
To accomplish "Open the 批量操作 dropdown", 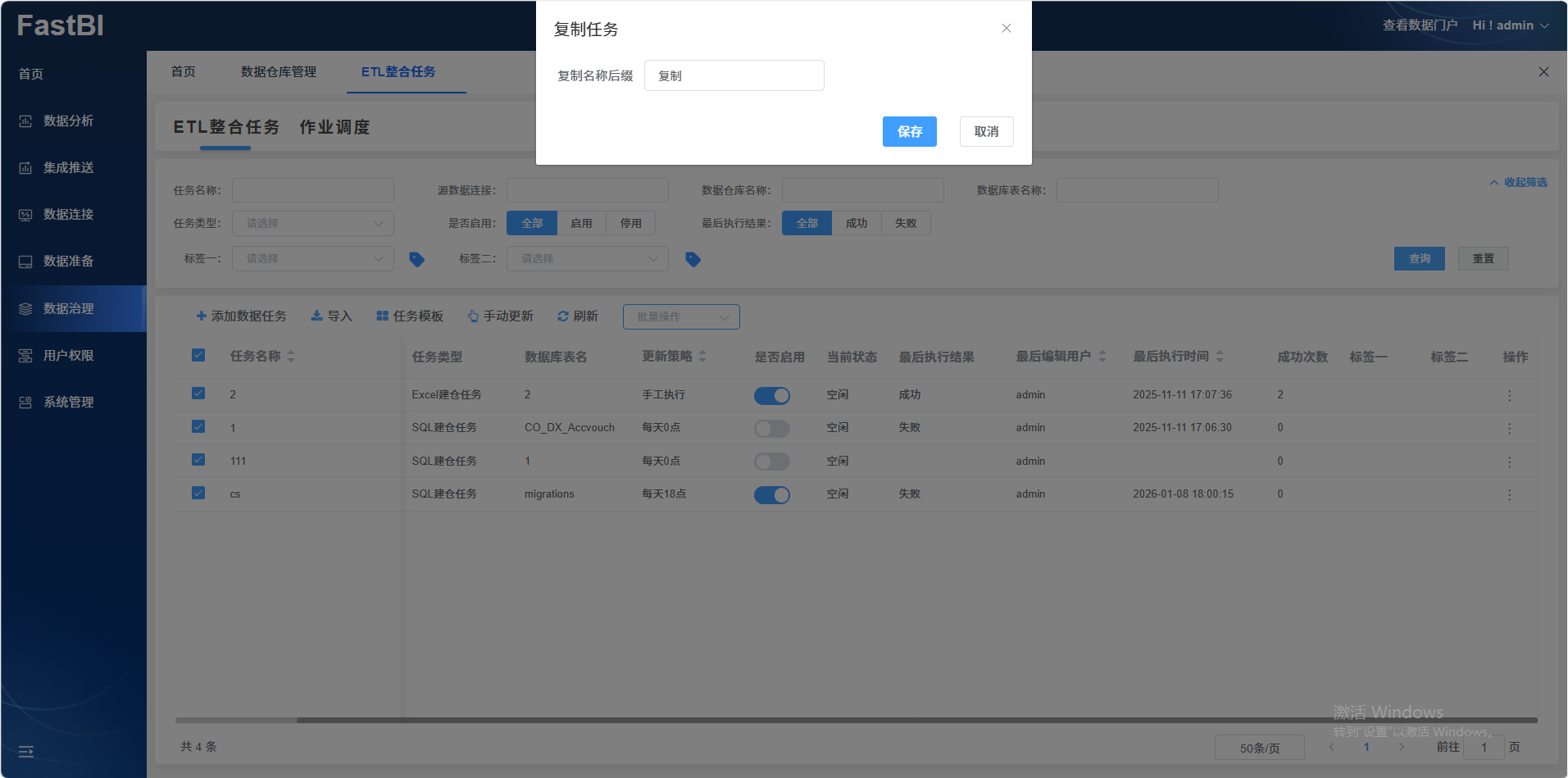I will pos(680,316).
